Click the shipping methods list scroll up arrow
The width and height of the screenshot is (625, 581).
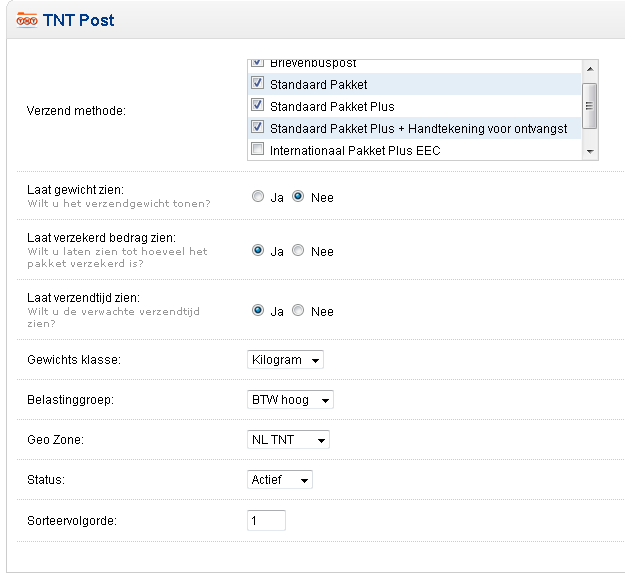click(590, 69)
